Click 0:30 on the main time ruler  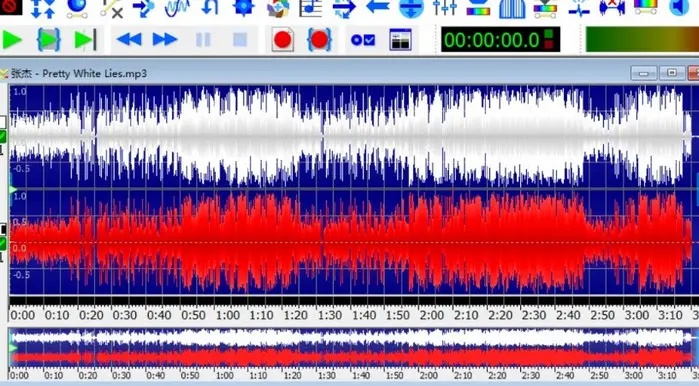[x=125, y=315]
